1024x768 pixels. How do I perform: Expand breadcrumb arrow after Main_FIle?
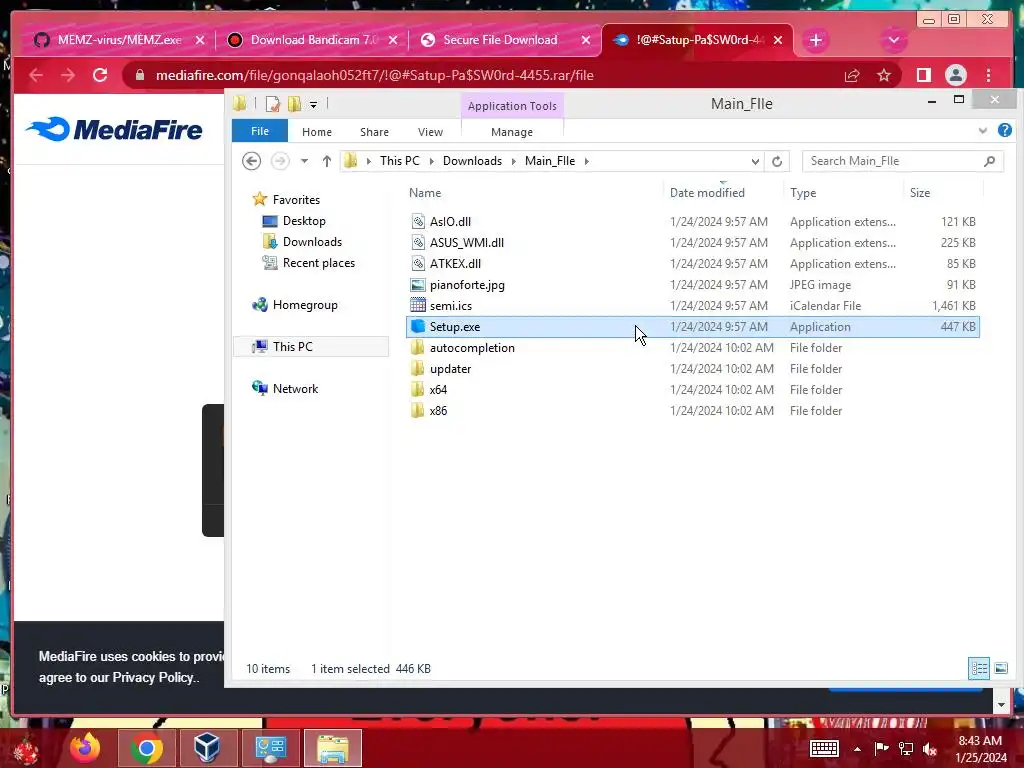click(586, 161)
